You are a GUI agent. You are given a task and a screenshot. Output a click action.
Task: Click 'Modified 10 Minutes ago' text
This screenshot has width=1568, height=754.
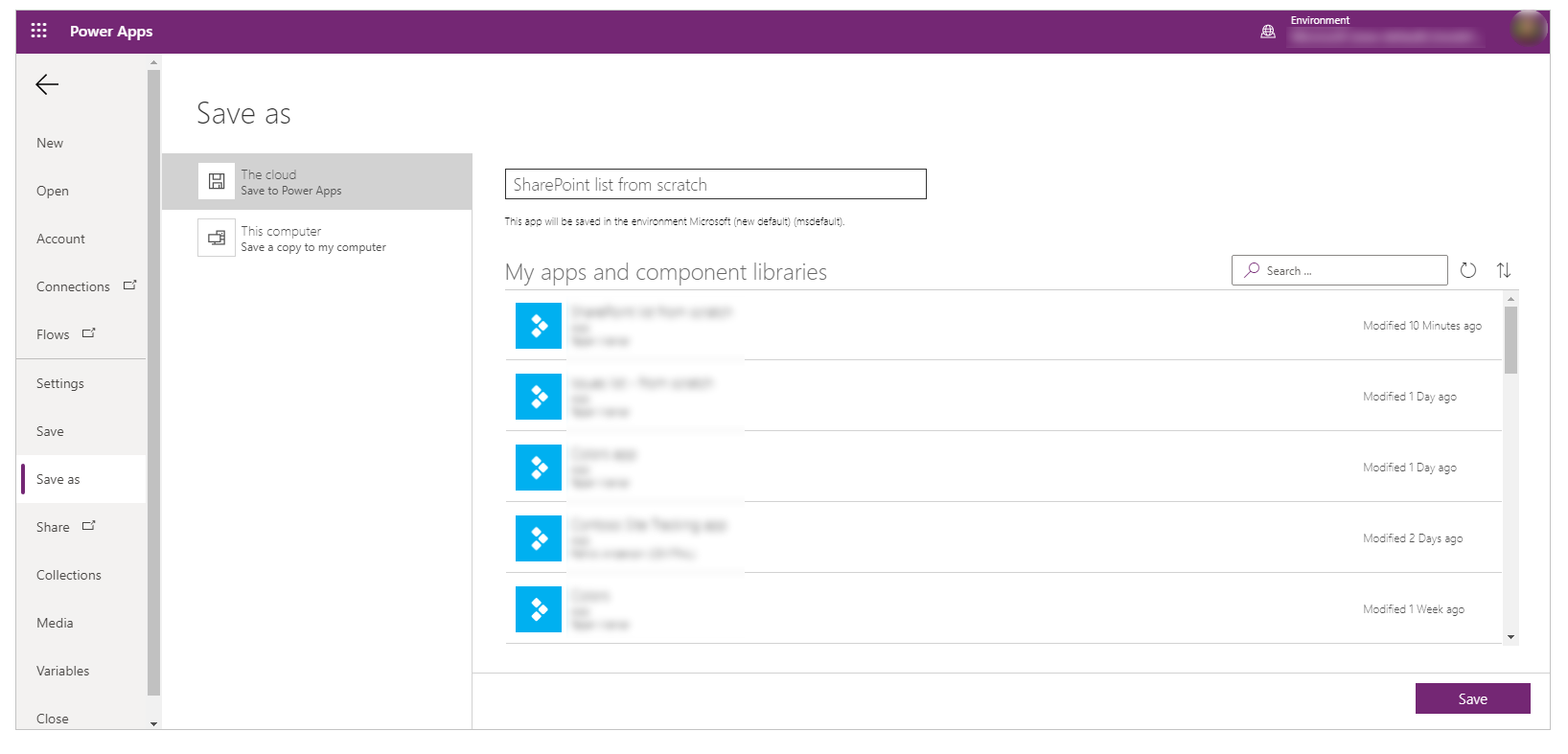1422,326
